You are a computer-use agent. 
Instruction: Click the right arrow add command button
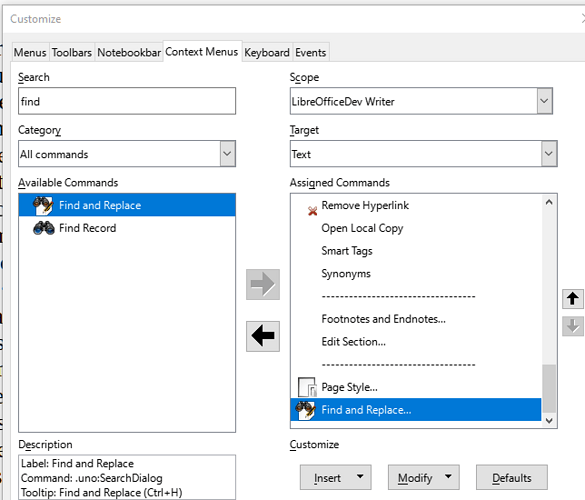(263, 284)
